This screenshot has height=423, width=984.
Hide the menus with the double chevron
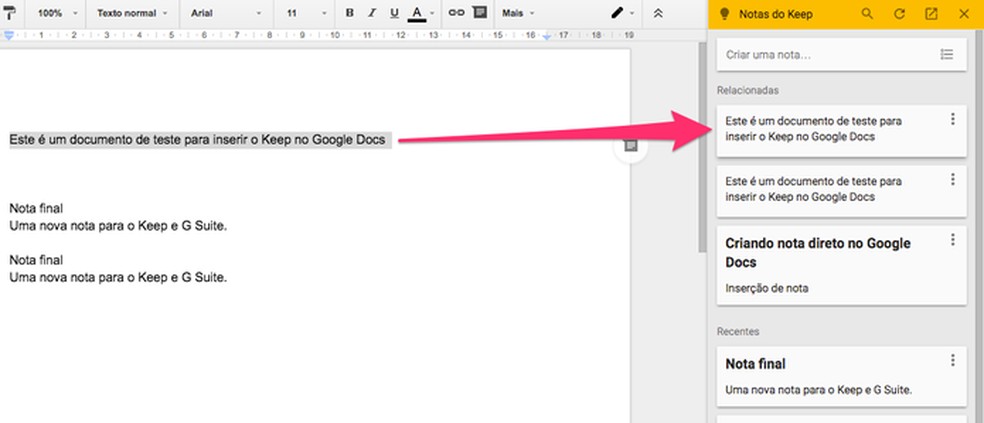tap(658, 13)
